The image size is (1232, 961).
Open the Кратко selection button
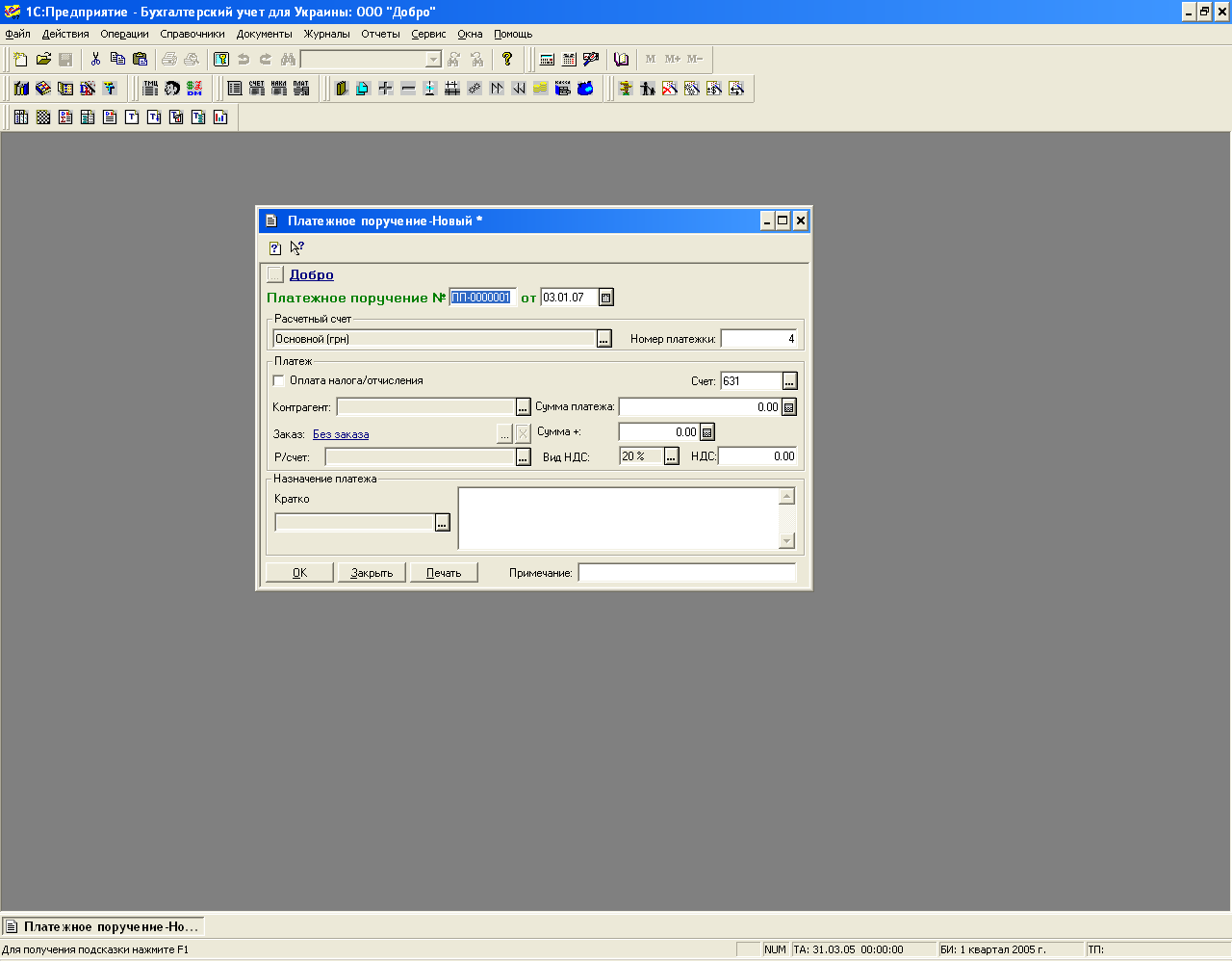[x=442, y=523]
